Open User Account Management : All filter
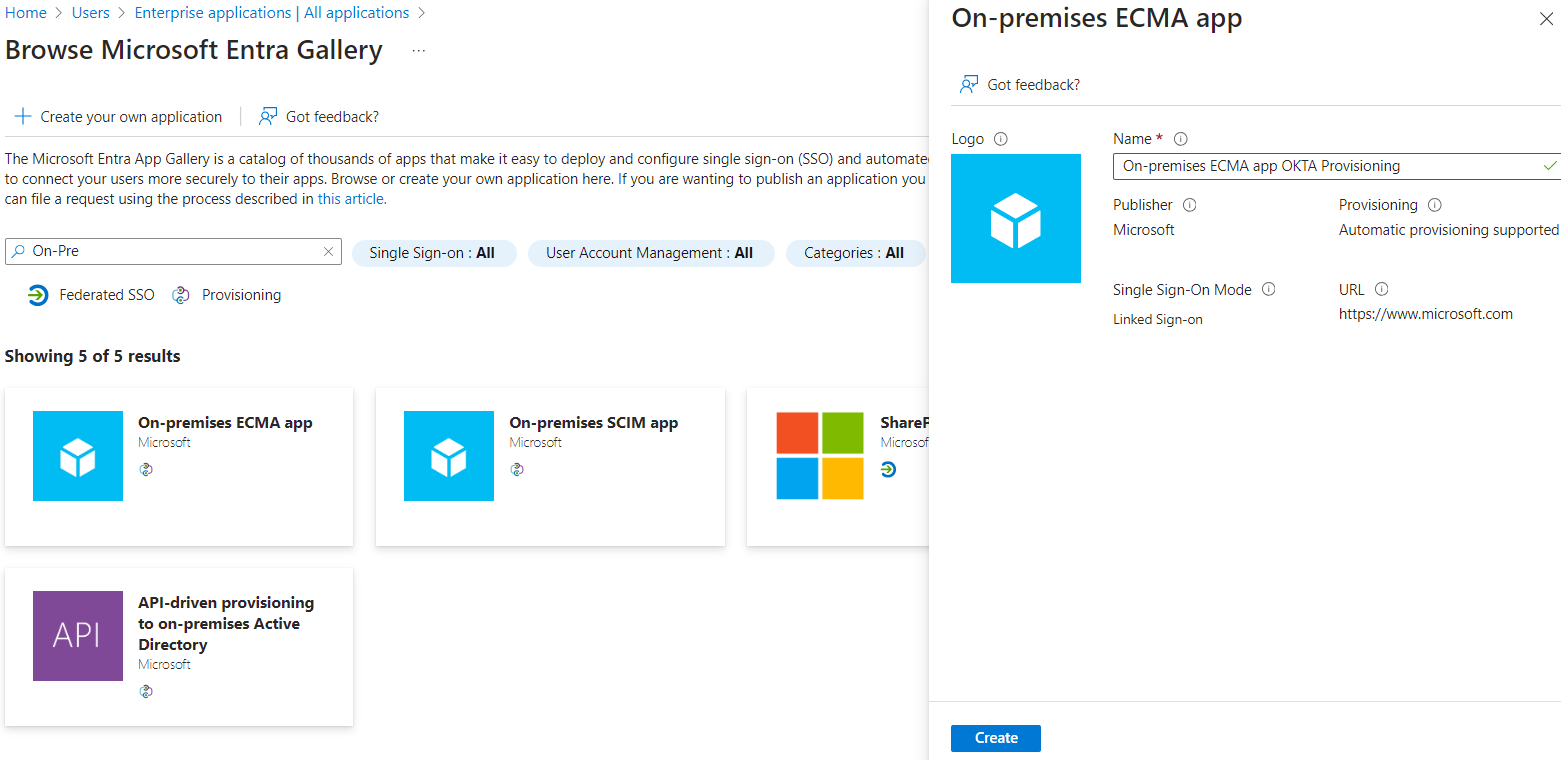Screen dimensions: 1561x760 pyautogui.click(x=651, y=253)
